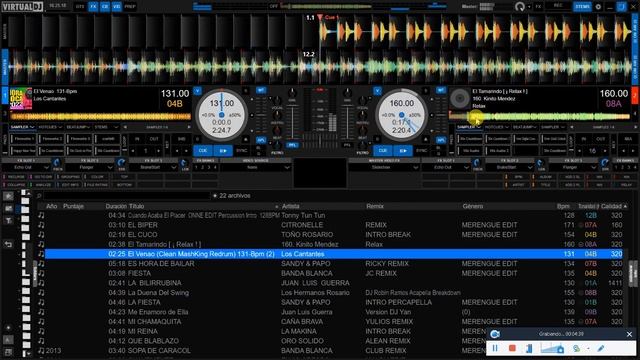Sort the list by Género column
Screen dimensions: 640x360
pyautogui.click(x=473, y=206)
